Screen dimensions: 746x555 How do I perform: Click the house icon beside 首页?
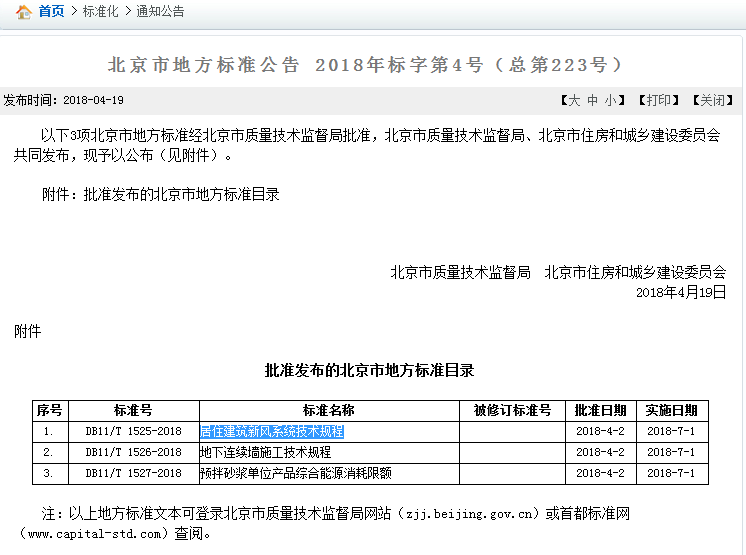click(23, 12)
